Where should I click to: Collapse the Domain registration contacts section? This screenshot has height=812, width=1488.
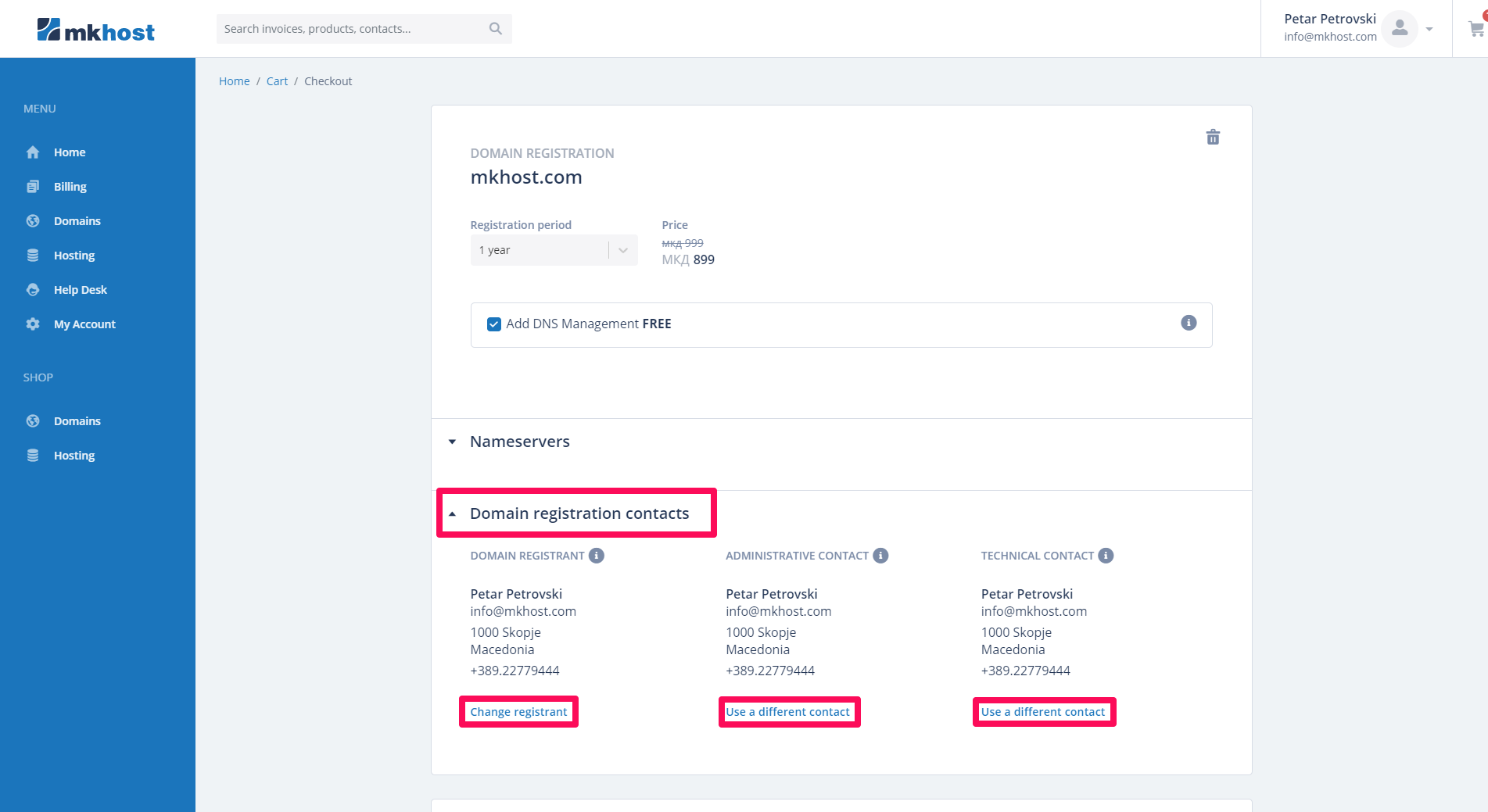579,513
